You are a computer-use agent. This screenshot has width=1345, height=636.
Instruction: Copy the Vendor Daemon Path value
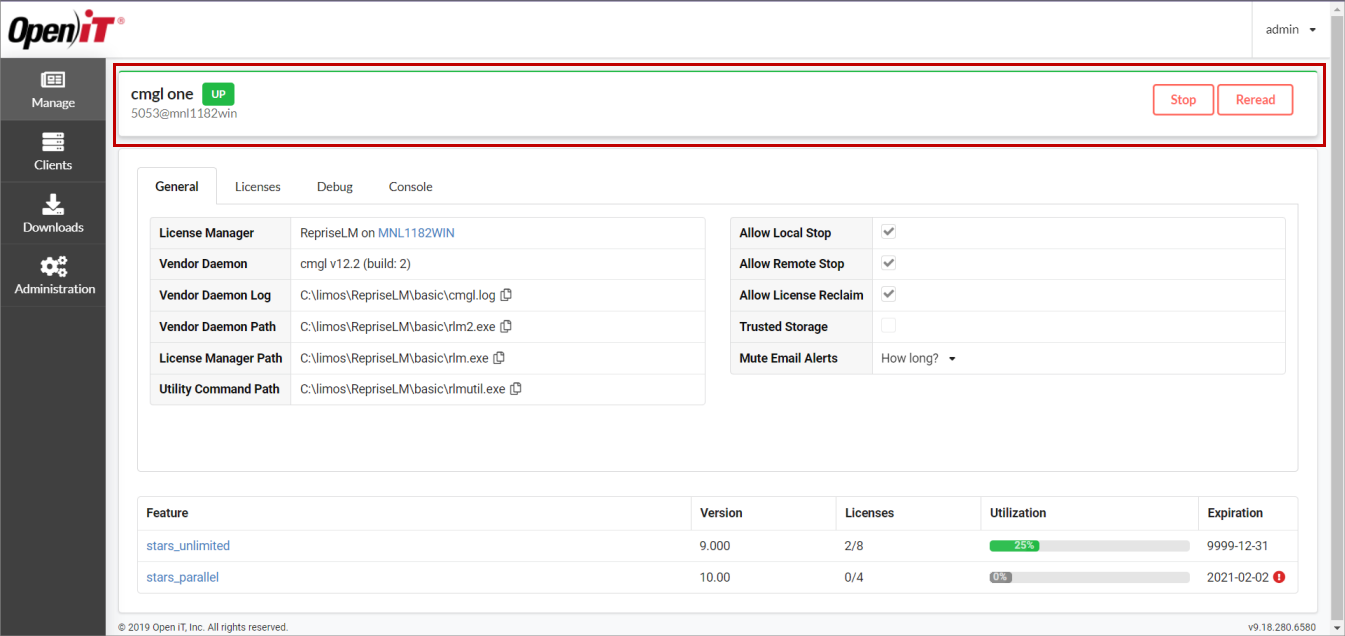click(x=506, y=326)
